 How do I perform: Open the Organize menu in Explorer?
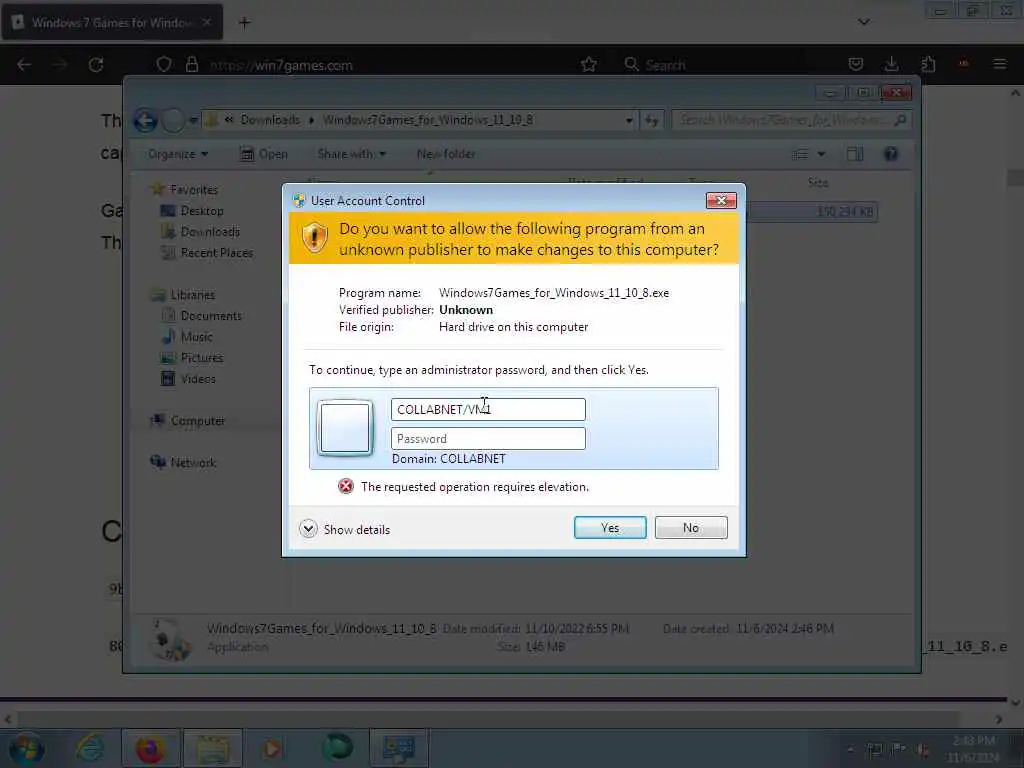coord(178,154)
